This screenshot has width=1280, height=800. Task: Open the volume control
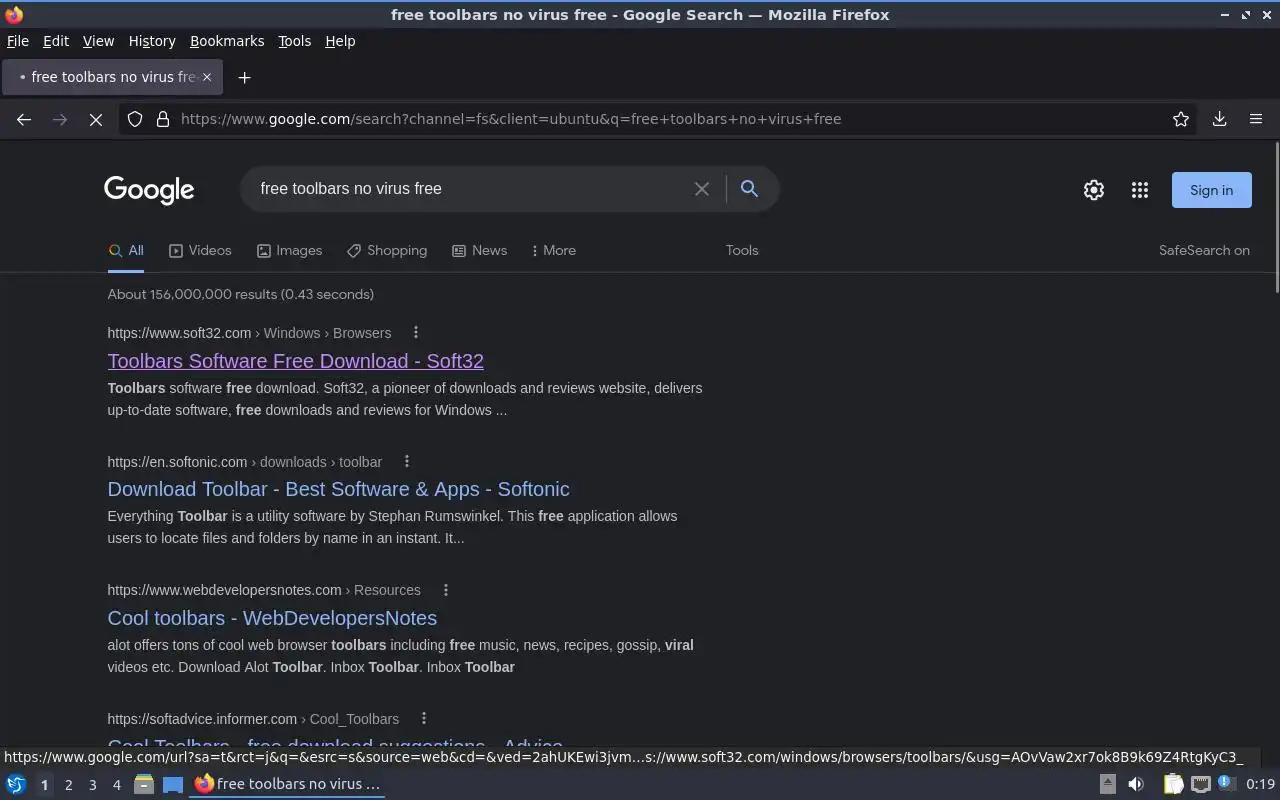tap(1136, 784)
